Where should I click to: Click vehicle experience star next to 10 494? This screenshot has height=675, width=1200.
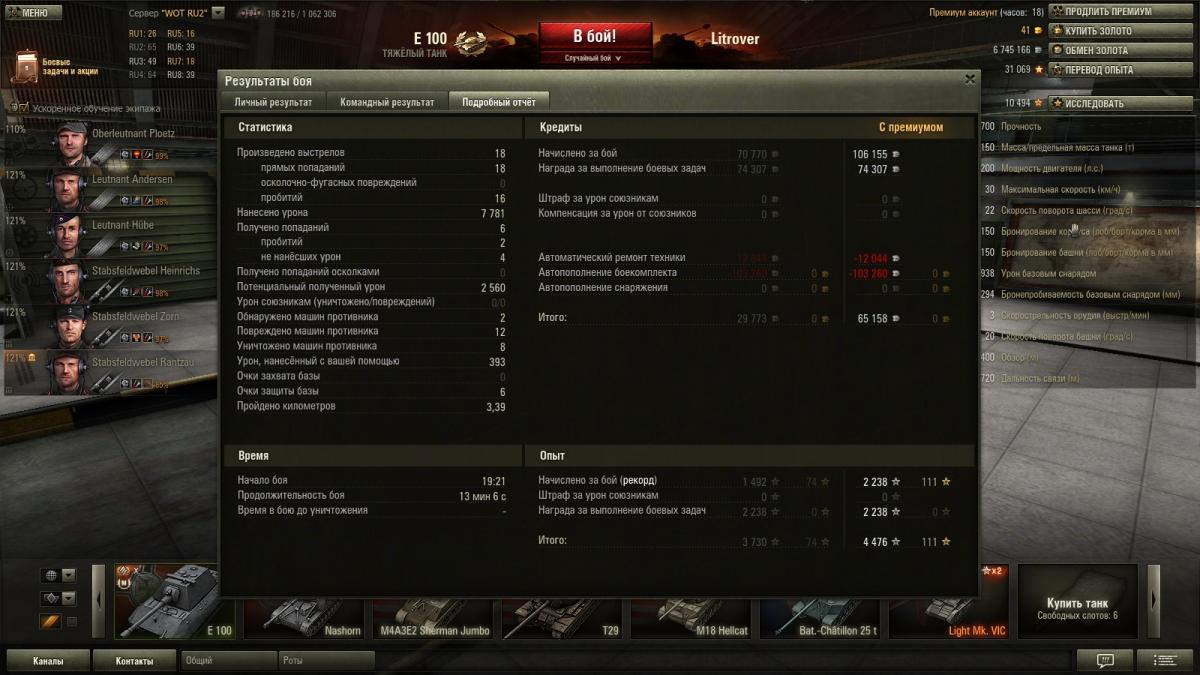pos(1039,103)
